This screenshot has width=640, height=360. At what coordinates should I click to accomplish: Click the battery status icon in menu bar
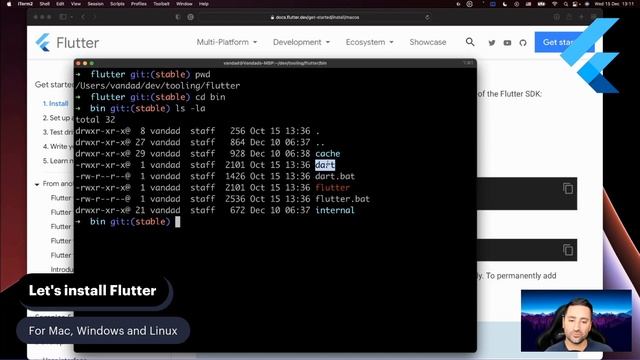coord(542,4)
